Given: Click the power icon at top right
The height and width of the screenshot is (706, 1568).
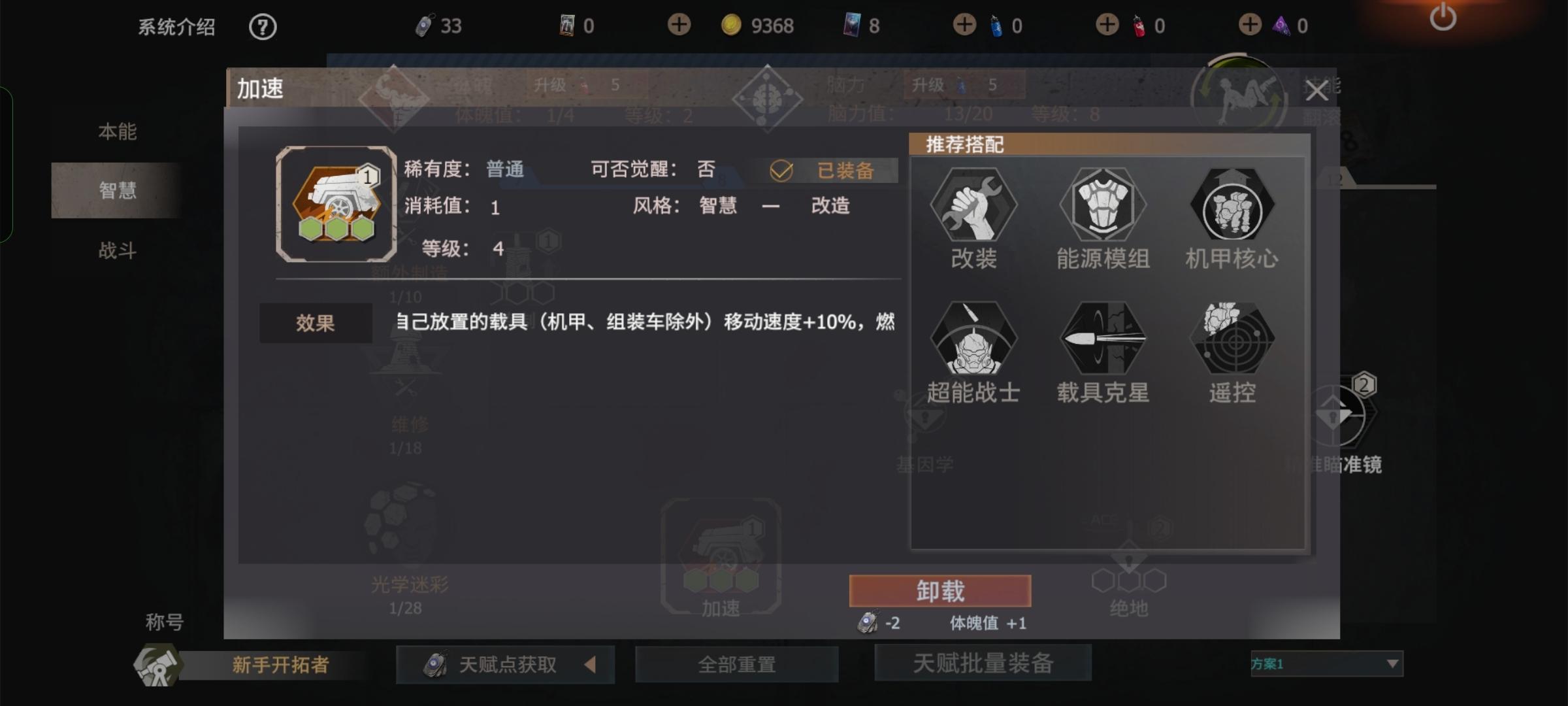Looking at the screenshot, I should click(x=1443, y=17).
